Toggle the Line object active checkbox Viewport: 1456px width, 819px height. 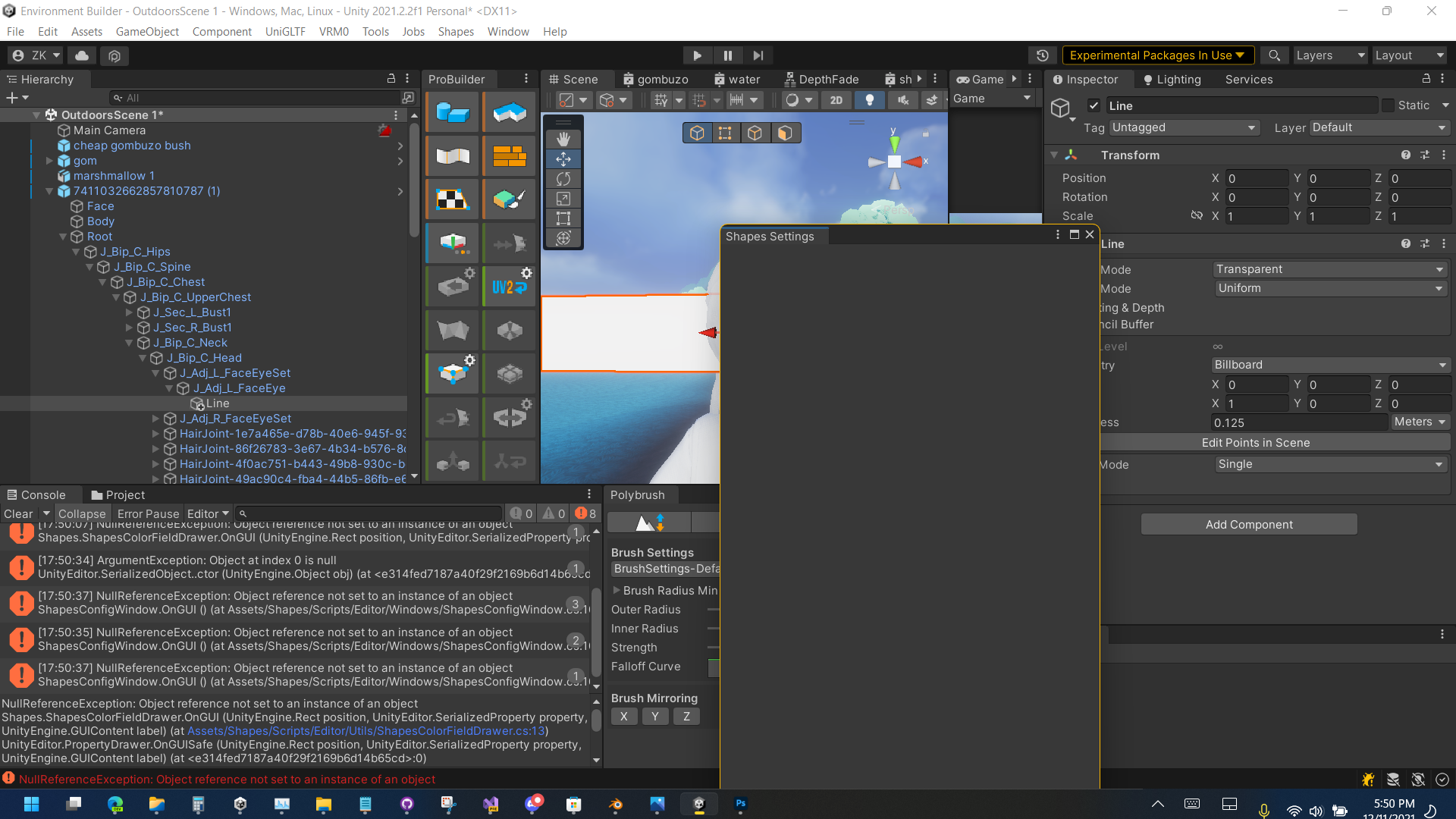pyautogui.click(x=1094, y=105)
